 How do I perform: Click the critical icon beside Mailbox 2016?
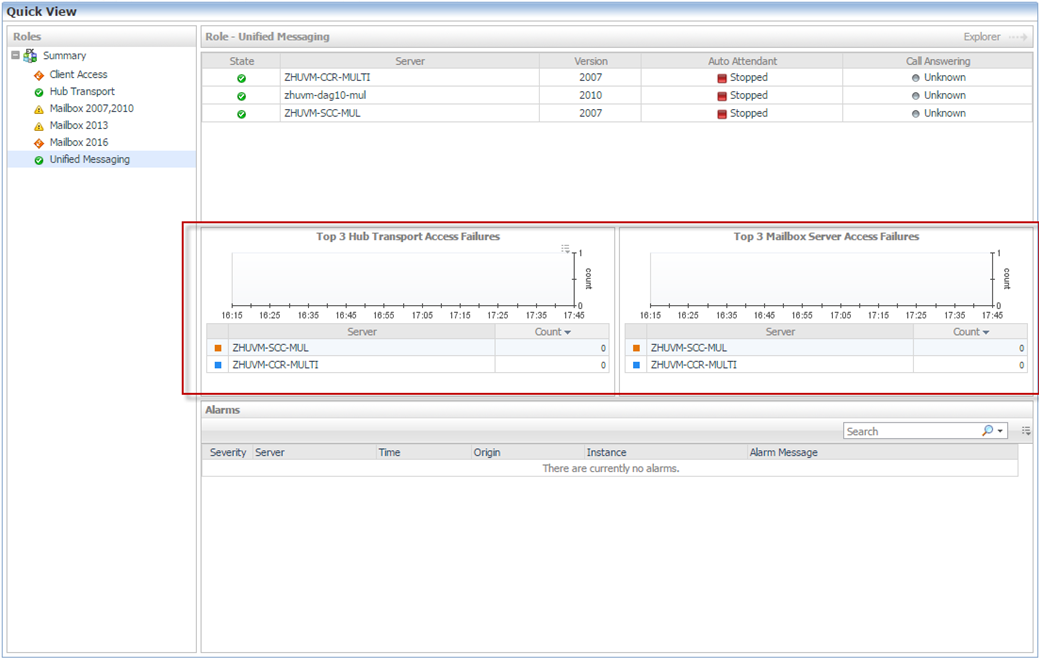39,143
